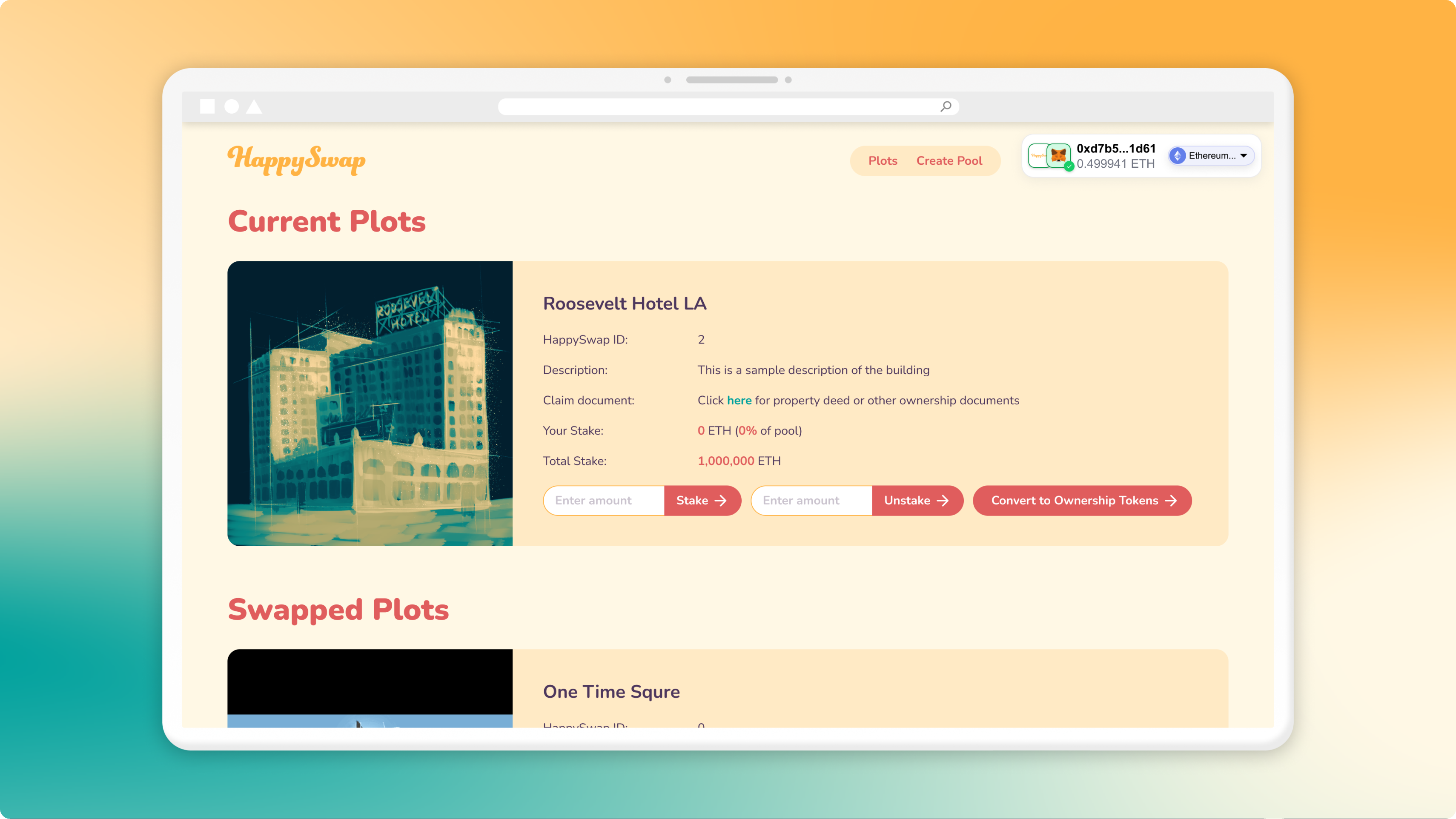The width and height of the screenshot is (1456, 819).
Task: Click the Roosevelt Hotel LA title
Action: [x=625, y=304]
